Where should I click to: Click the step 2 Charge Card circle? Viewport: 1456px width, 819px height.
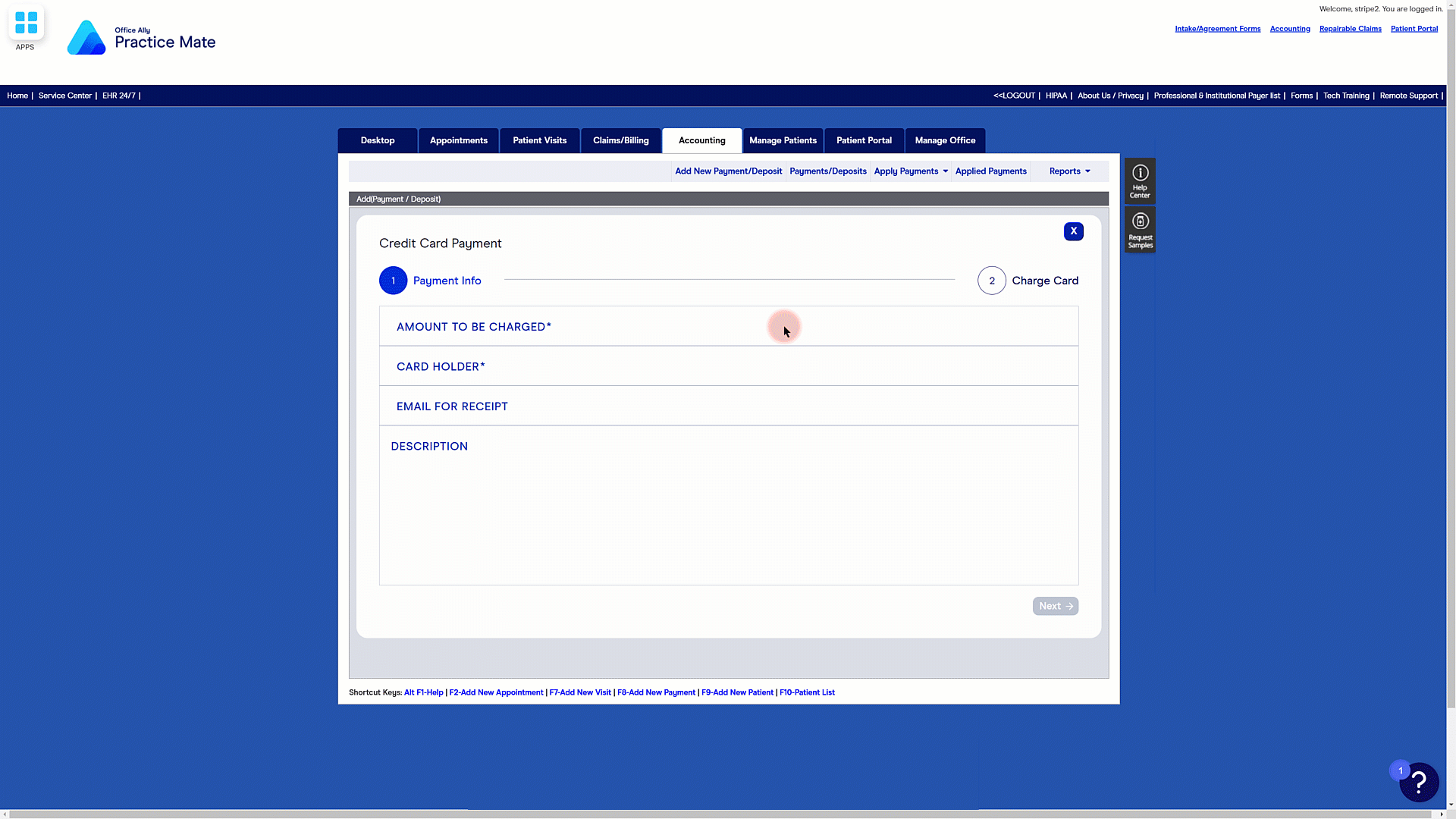[x=991, y=281]
